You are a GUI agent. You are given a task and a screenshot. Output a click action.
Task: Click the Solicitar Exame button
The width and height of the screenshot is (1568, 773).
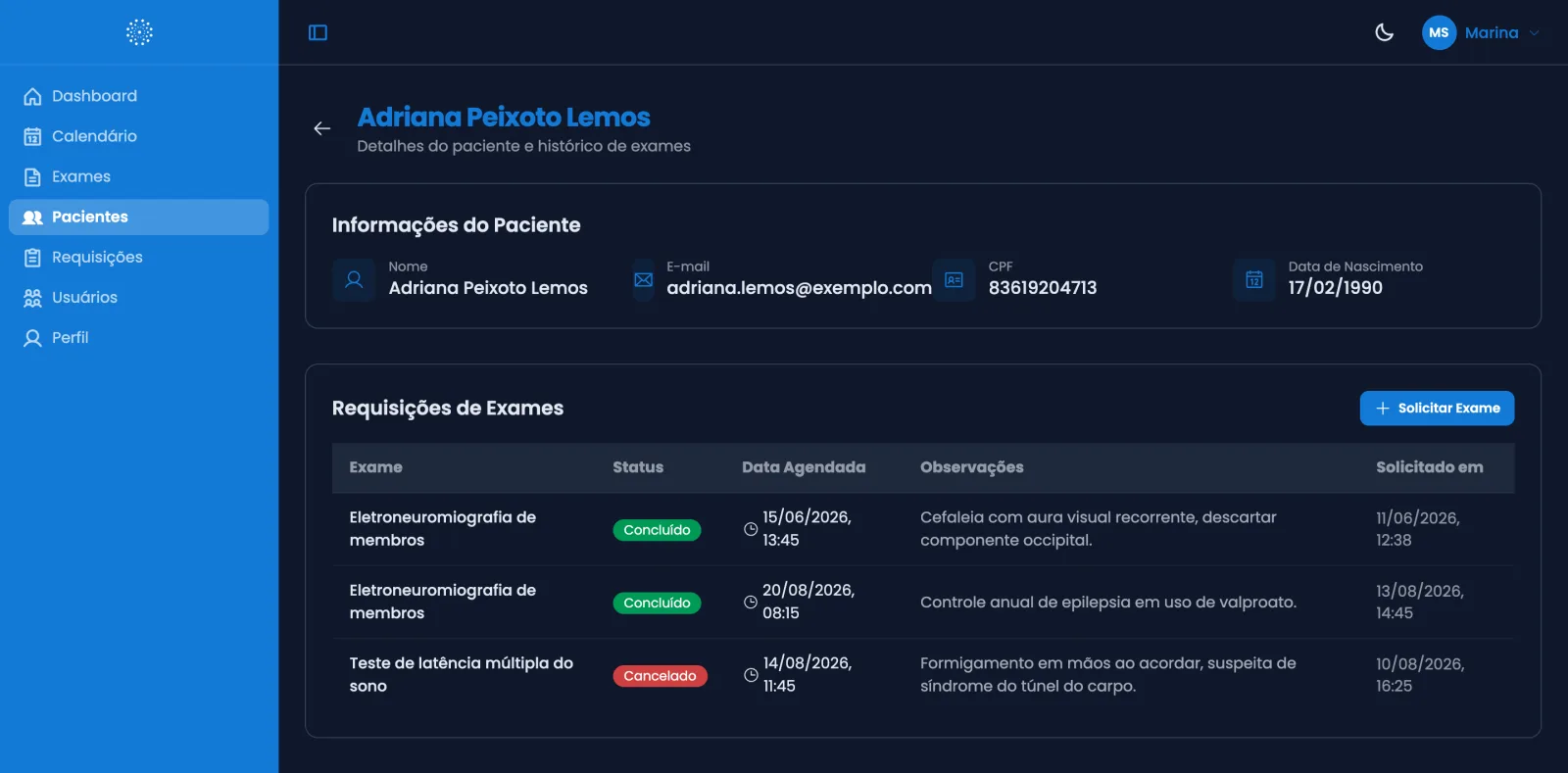tap(1437, 408)
